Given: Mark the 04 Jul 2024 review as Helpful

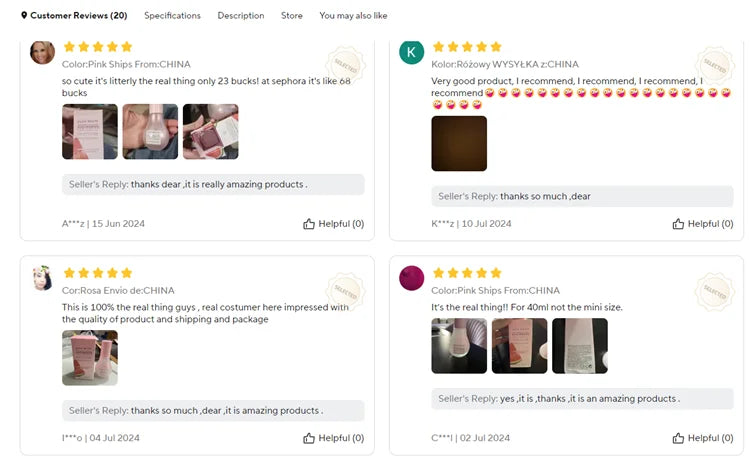Looking at the screenshot, I should [333, 438].
